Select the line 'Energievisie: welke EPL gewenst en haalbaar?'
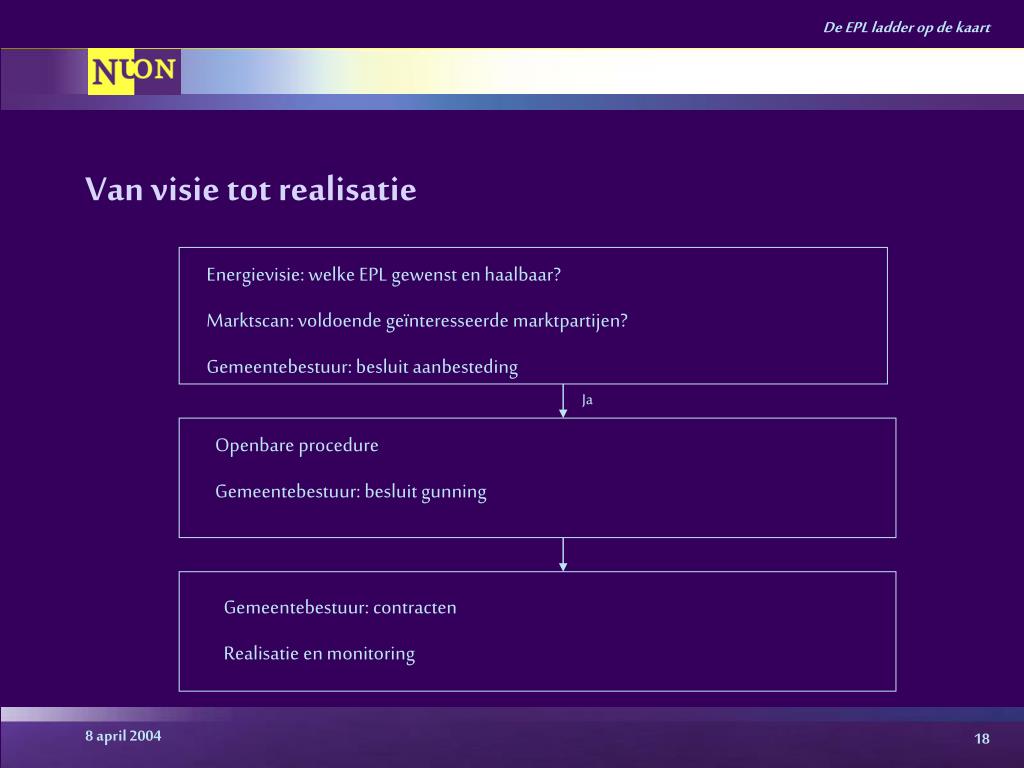This screenshot has height=768, width=1024. point(383,275)
